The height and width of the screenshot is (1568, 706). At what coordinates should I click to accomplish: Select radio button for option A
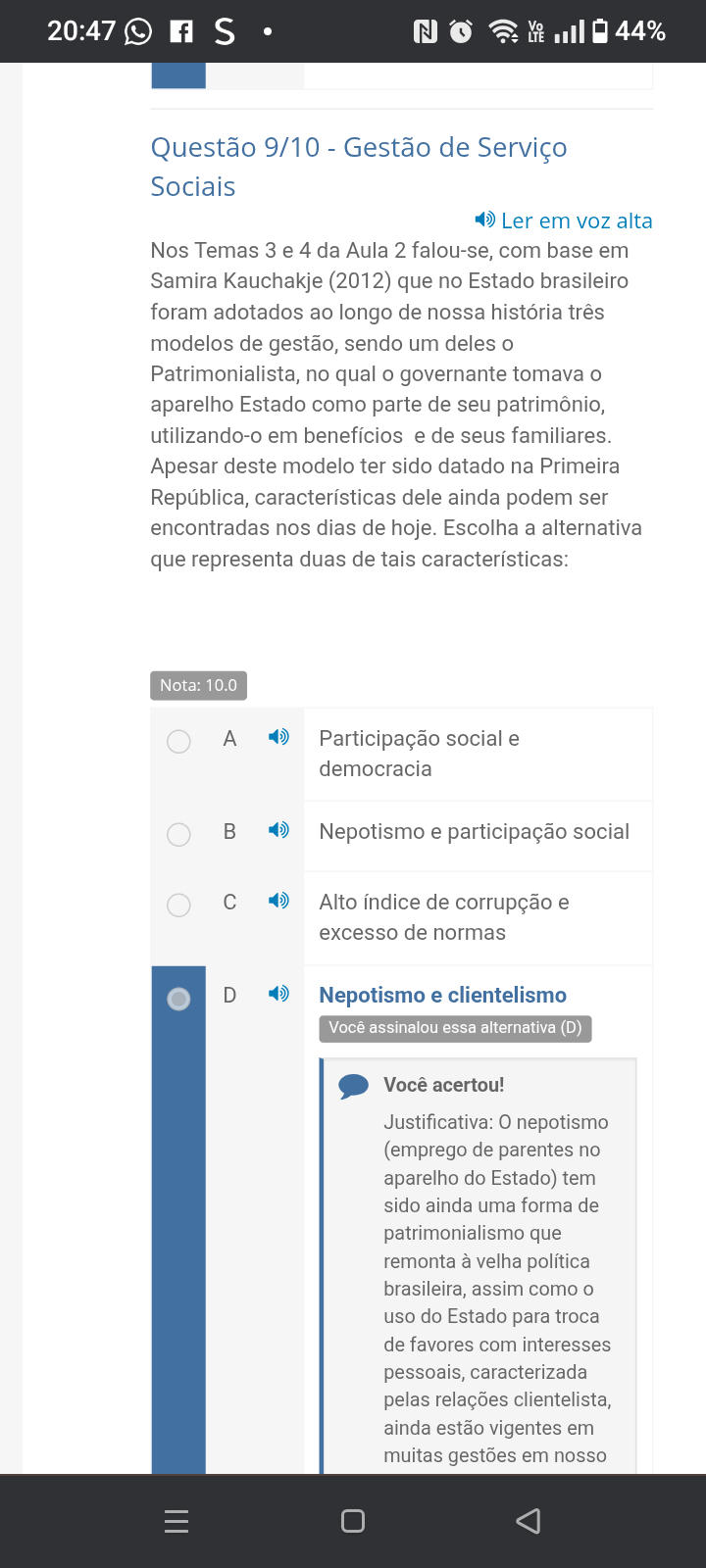[x=178, y=741]
